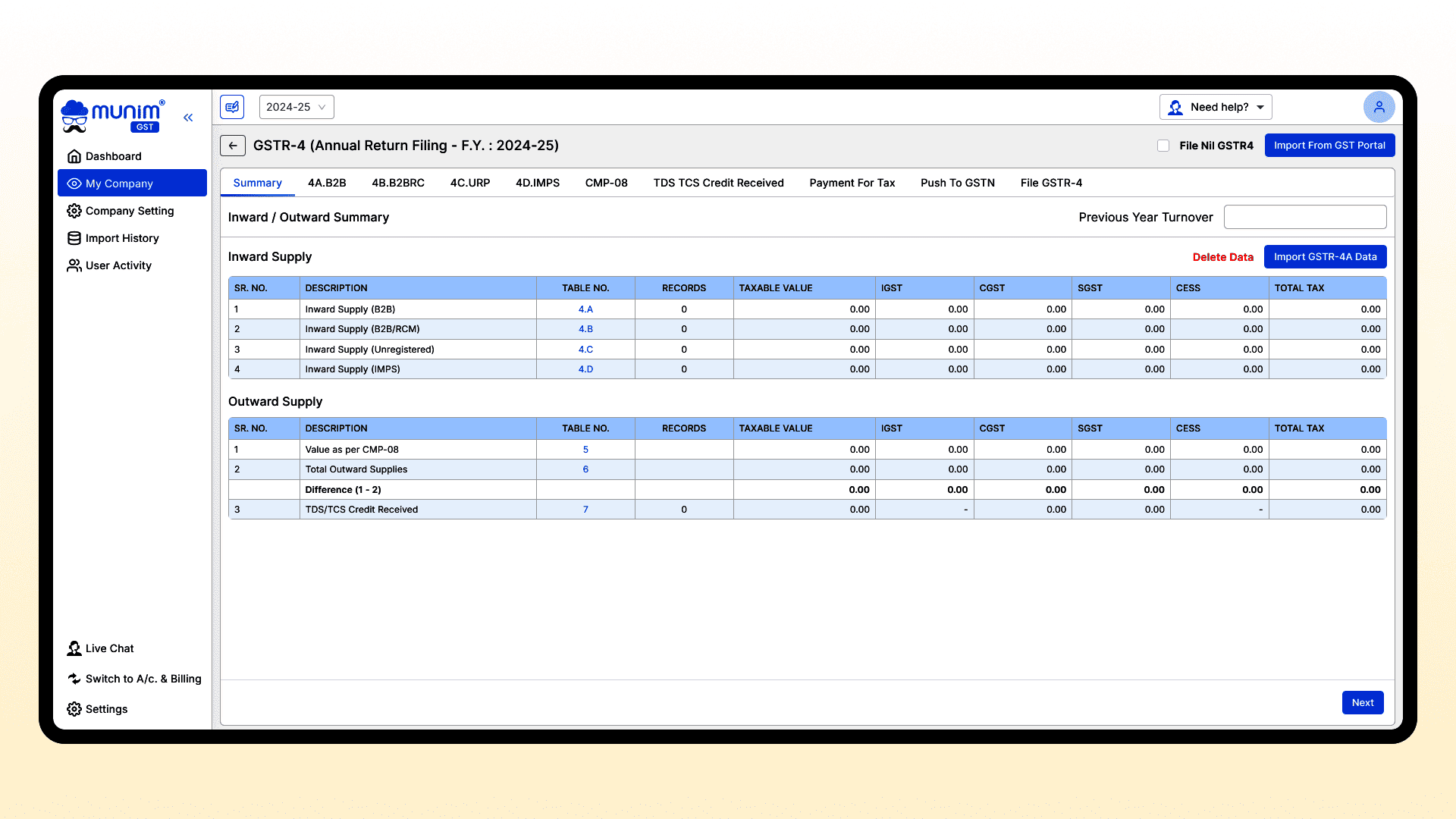This screenshot has width=1456, height=819.
Task: Click the user profile avatar icon
Action: [x=1379, y=107]
